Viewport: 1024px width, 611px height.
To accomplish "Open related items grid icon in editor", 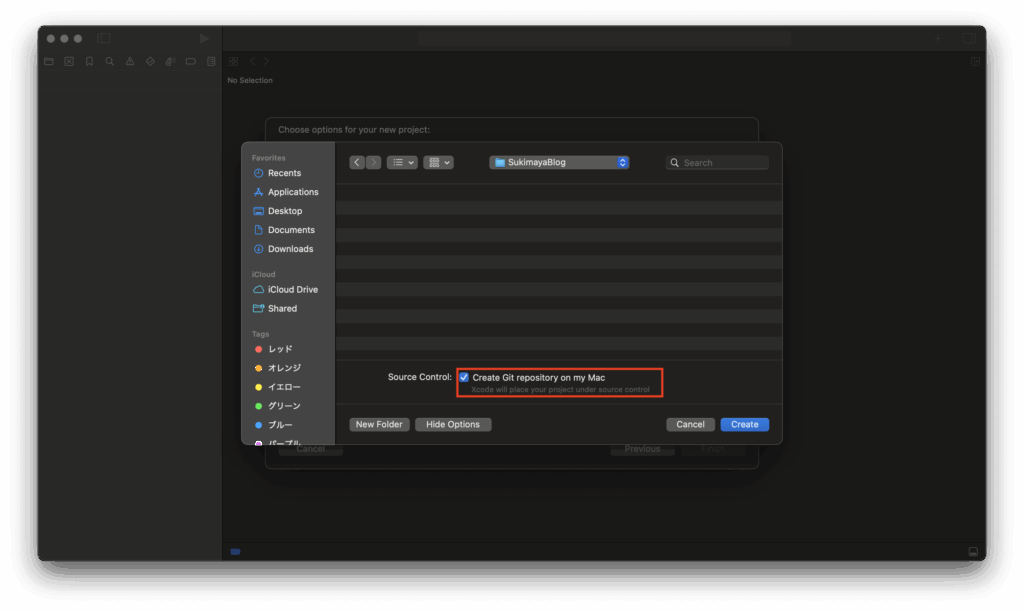I will pos(234,61).
